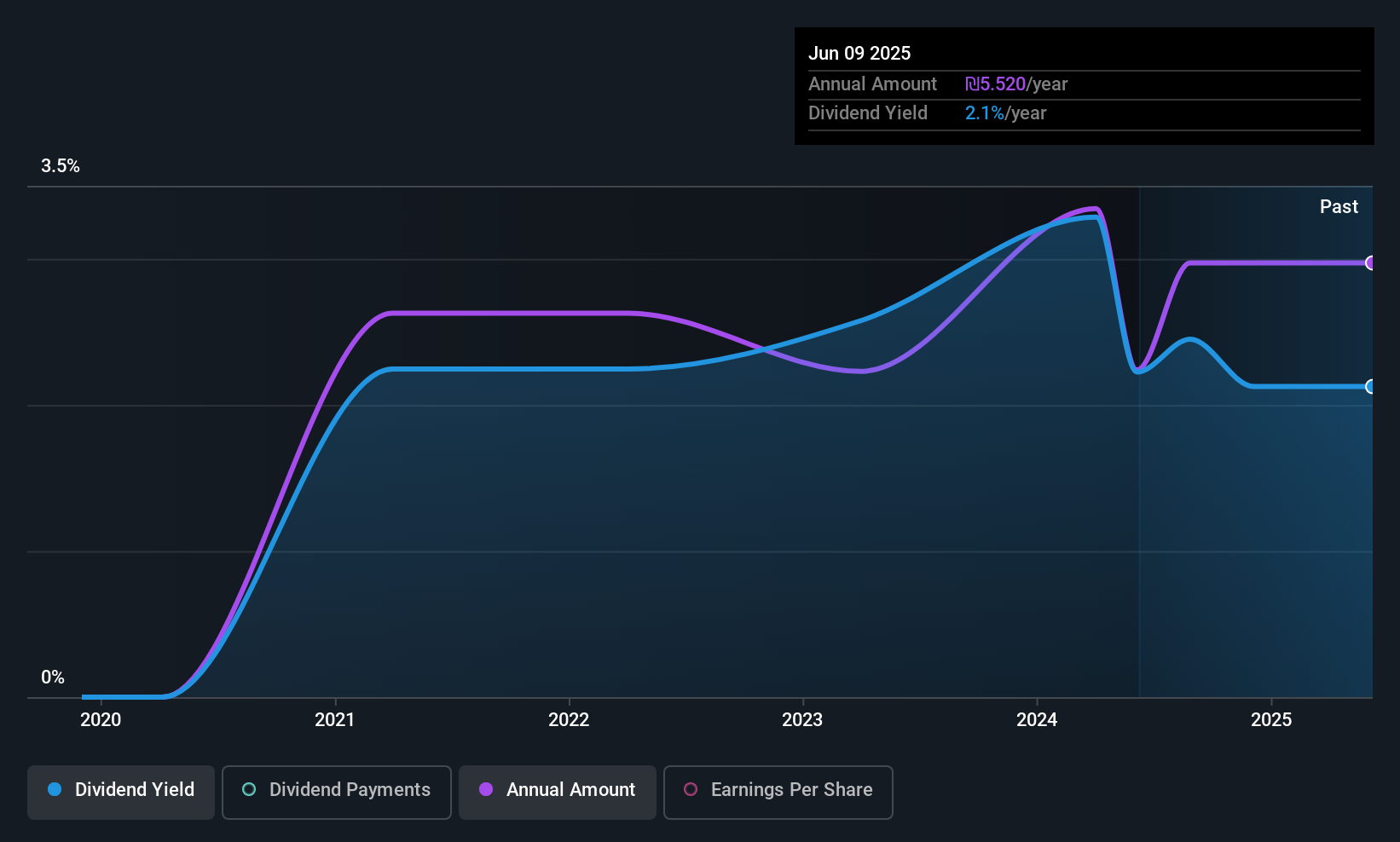Click the 2.1%/year dividend yield value

point(1005,113)
